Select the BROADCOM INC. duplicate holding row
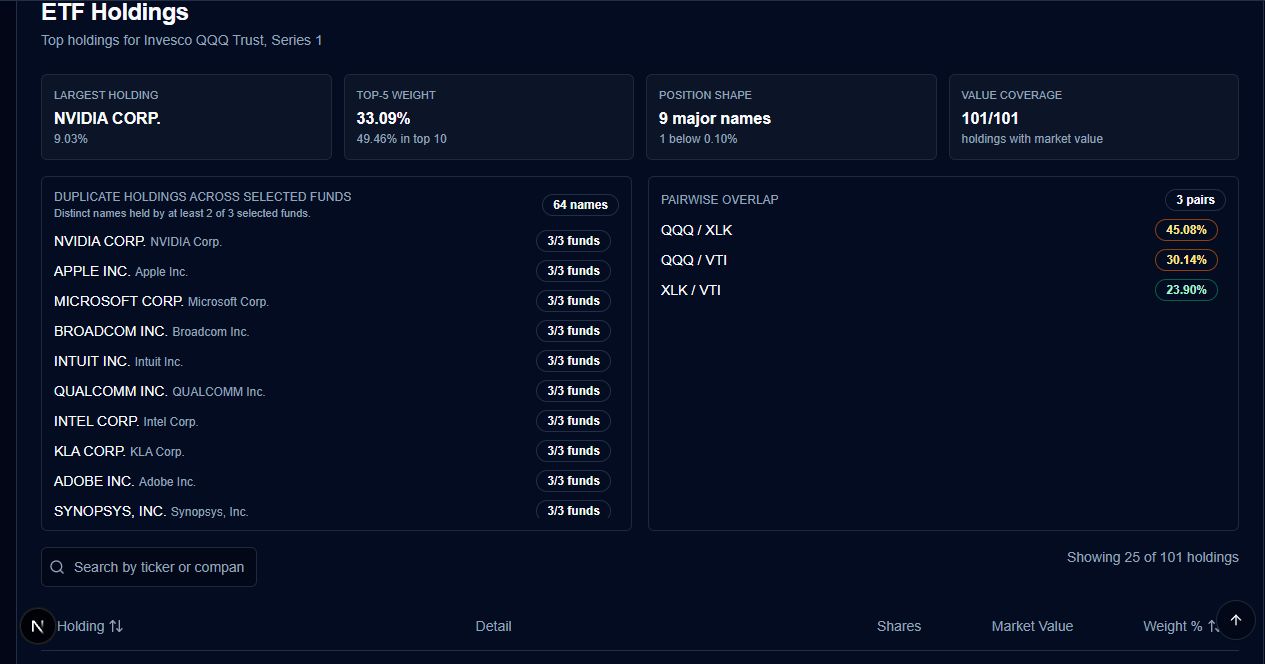 [332, 331]
